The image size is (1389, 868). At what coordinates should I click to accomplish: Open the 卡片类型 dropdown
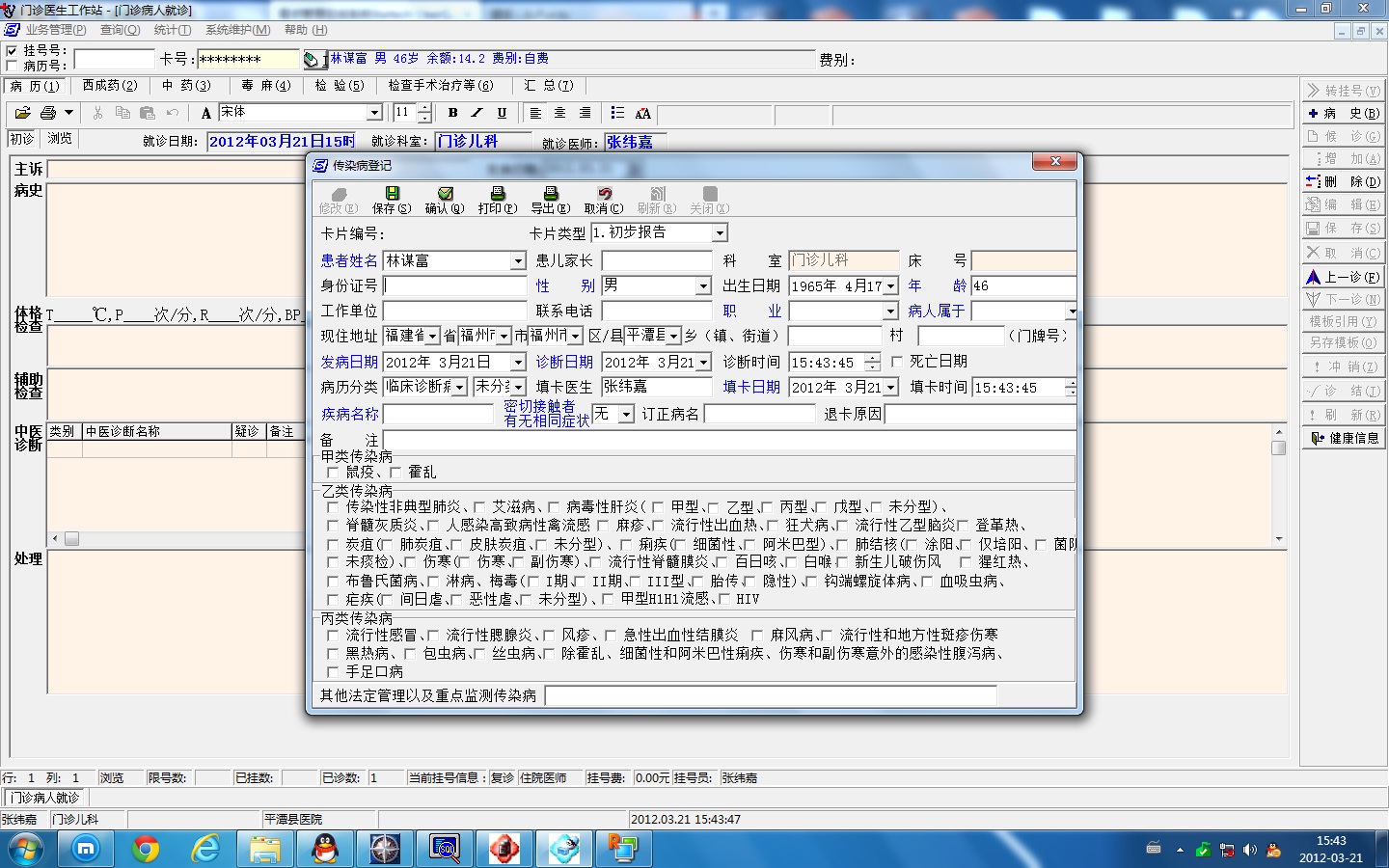coord(720,233)
